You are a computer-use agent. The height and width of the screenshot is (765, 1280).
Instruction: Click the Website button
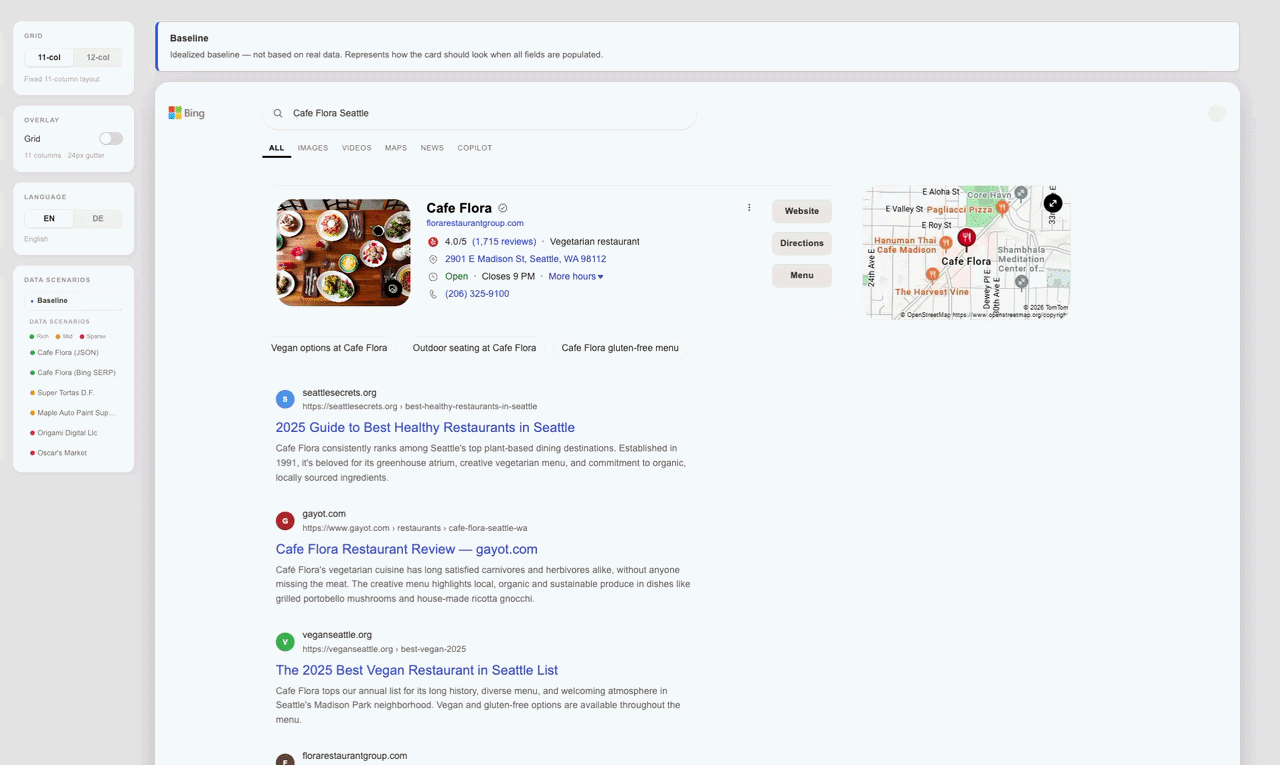pos(801,211)
